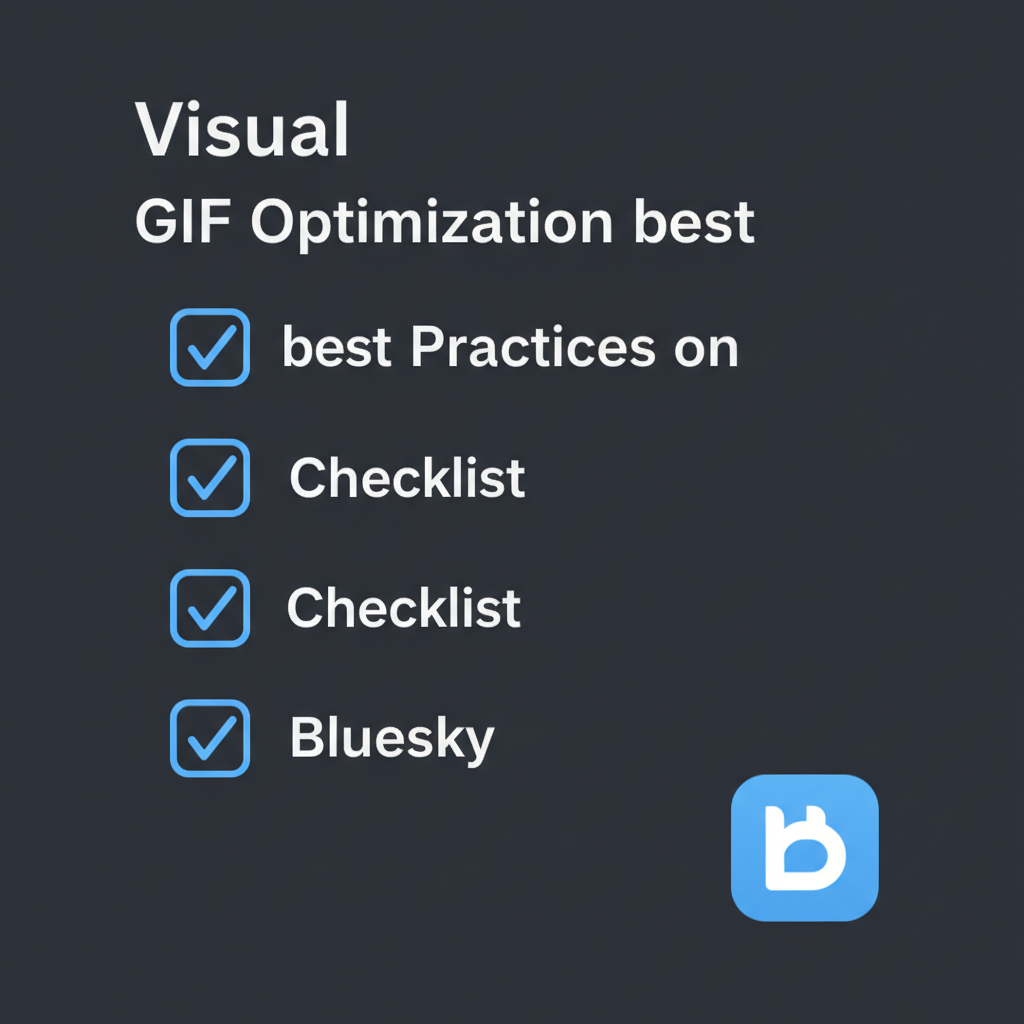Select the best Practices on label
This screenshot has height=1024, width=1024.
(510, 347)
